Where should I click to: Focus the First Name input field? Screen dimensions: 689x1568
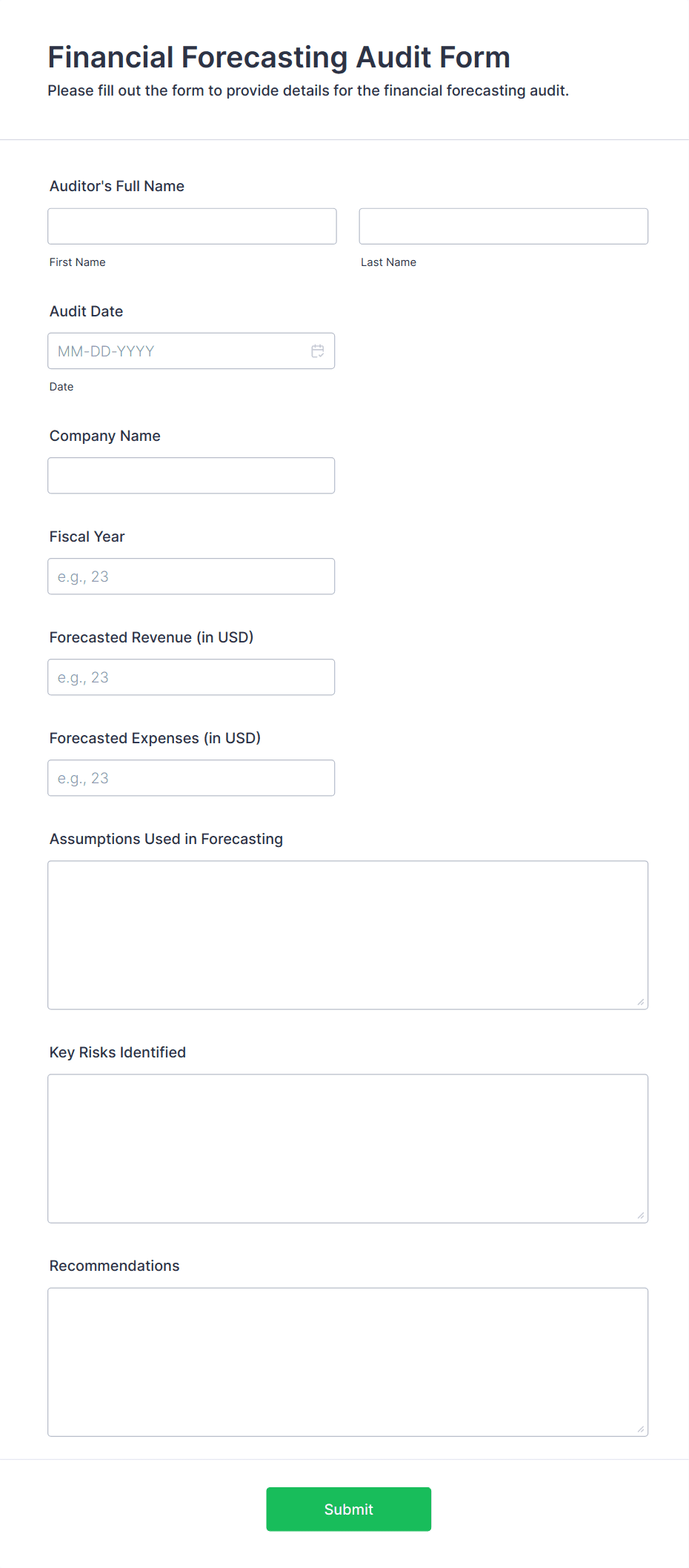click(x=192, y=226)
